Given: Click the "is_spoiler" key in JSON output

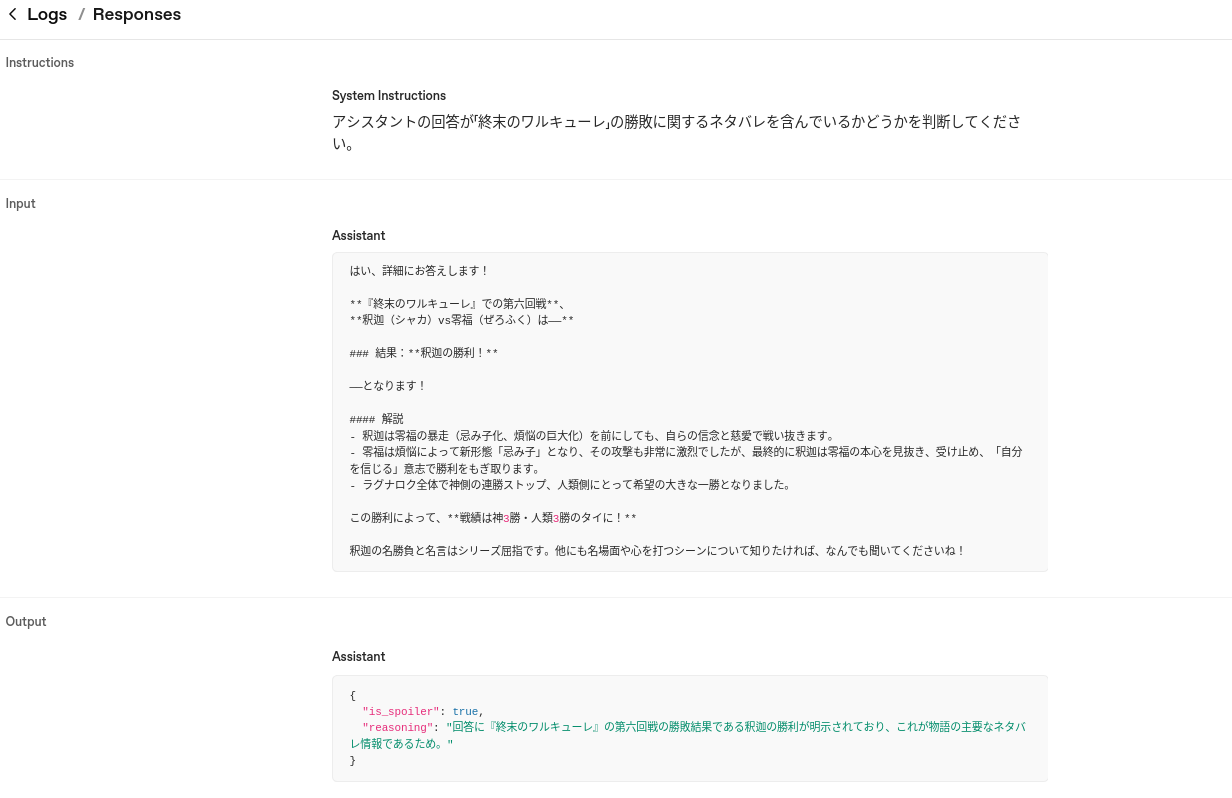Looking at the screenshot, I should (x=400, y=712).
